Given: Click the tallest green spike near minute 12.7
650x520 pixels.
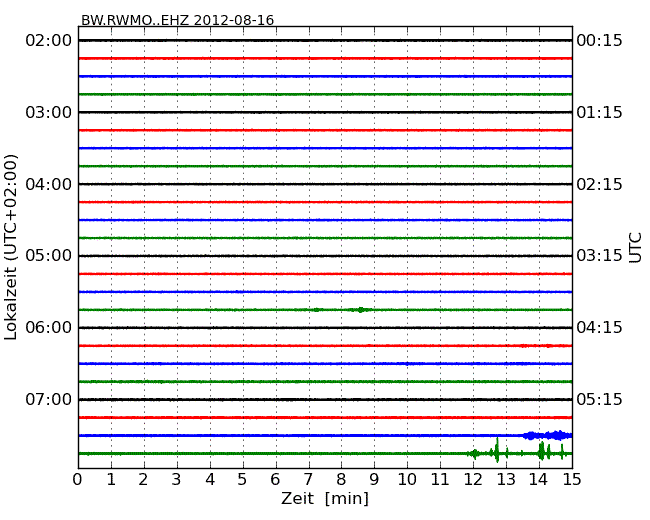Looking at the screenshot, I should (x=497, y=450).
